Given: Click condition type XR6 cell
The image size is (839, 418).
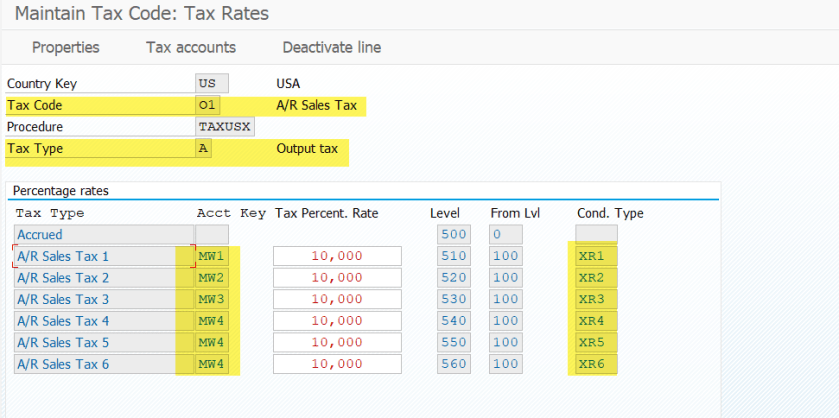Looking at the screenshot, I should (x=596, y=363).
